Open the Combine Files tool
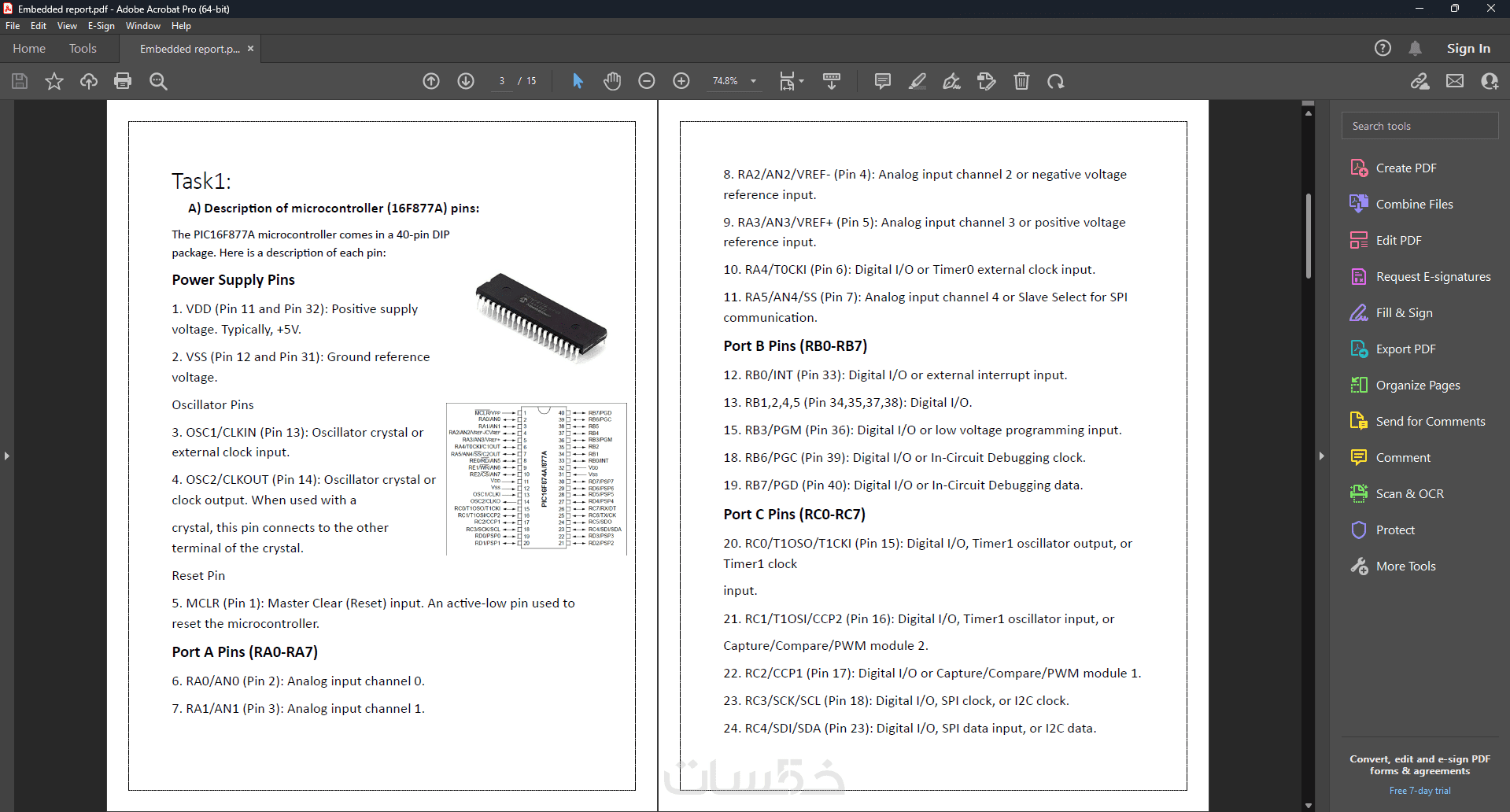Viewport: 1510px width, 812px height. click(1401, 204)
